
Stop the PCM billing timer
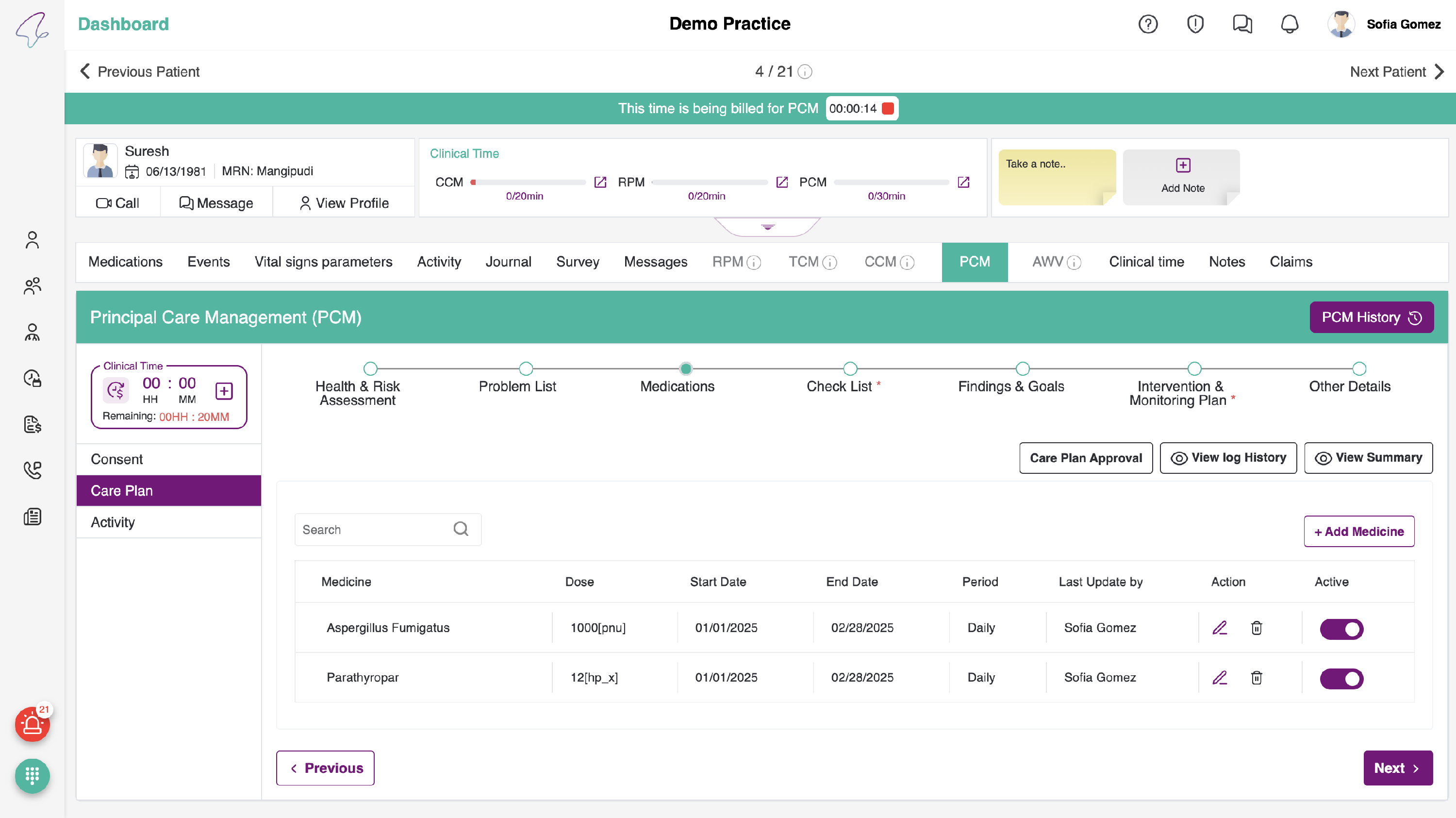coord(888,109)
